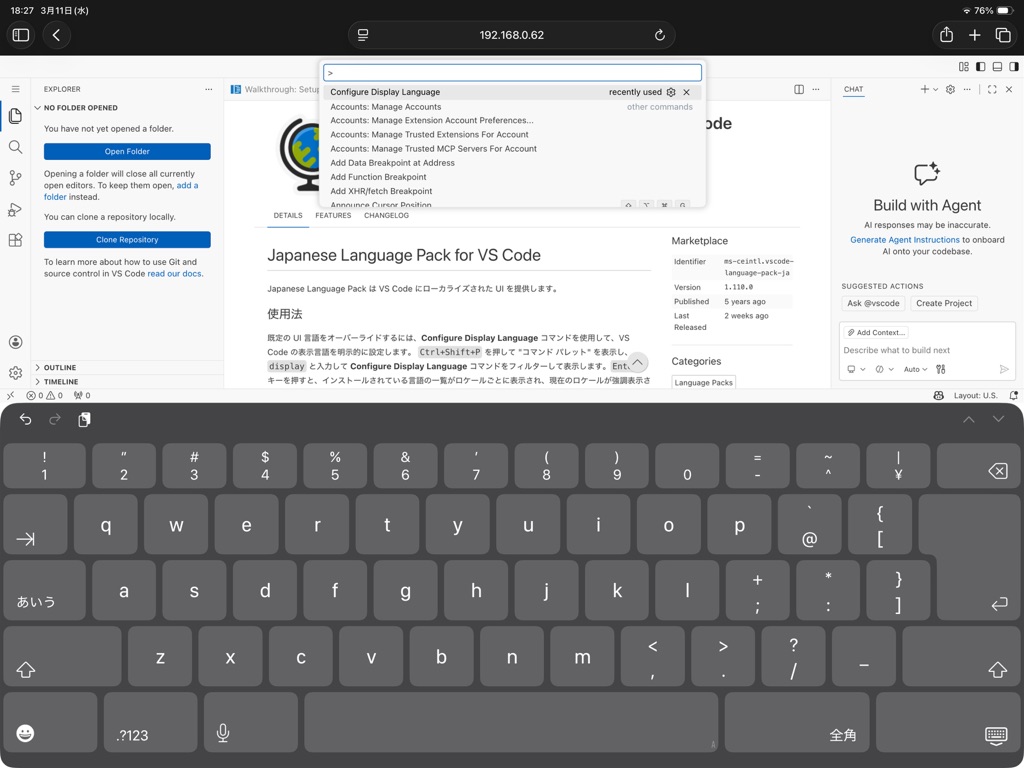Toggle the primary side bar layout button

(980, 67)
